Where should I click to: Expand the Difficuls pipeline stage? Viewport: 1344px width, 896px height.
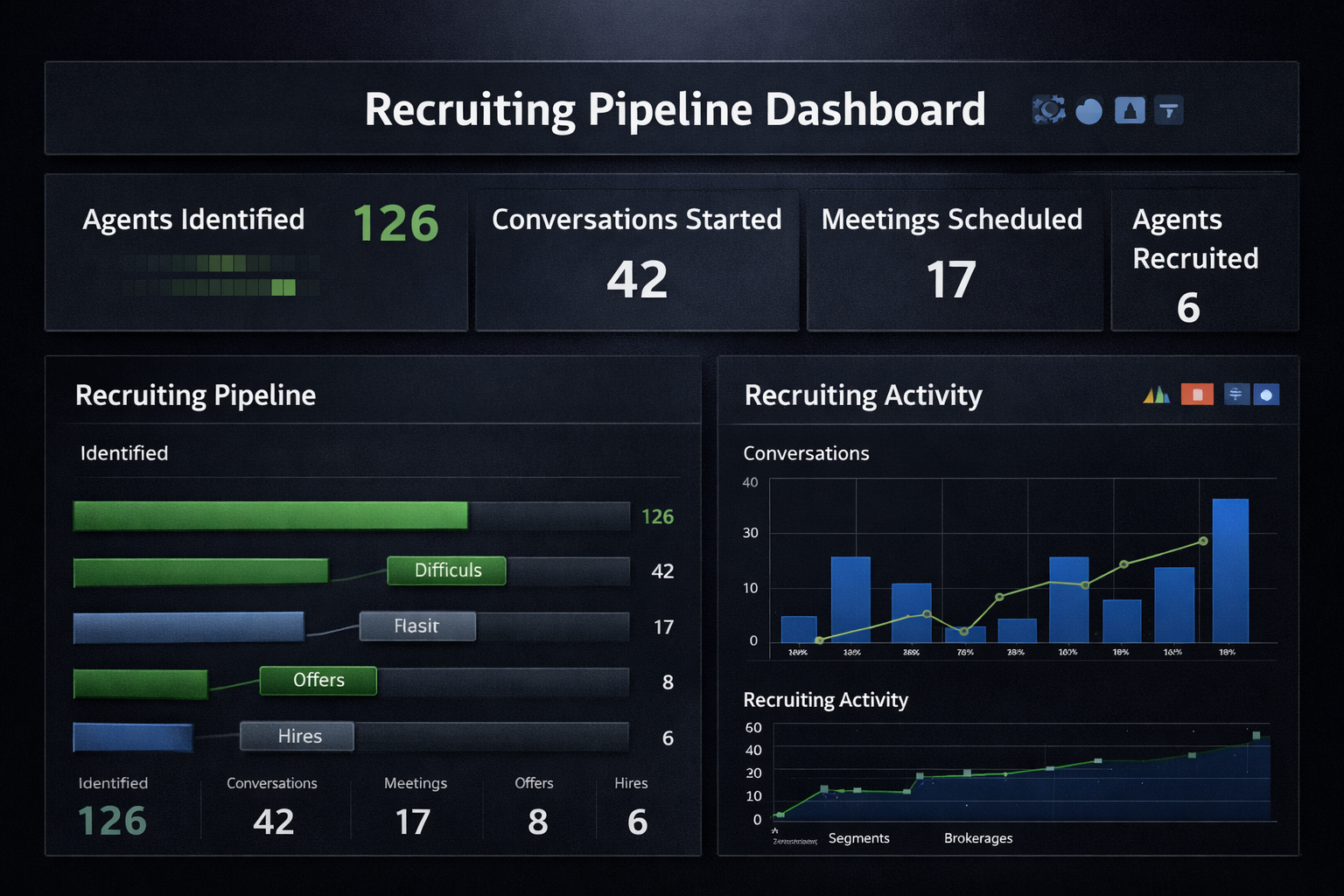pyautogui.click(x=446, y=570)
